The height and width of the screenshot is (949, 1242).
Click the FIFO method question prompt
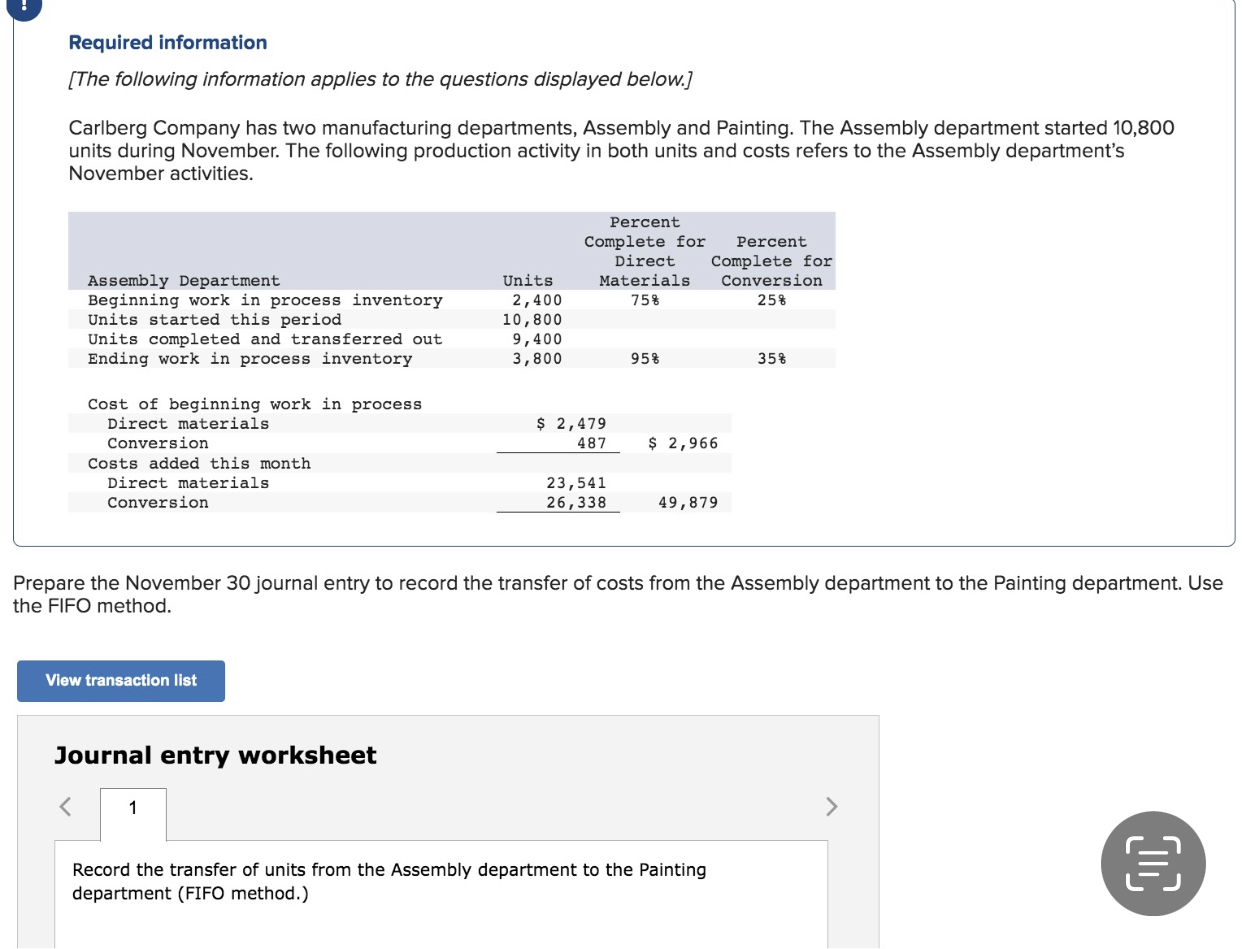(x=618, y=594)
